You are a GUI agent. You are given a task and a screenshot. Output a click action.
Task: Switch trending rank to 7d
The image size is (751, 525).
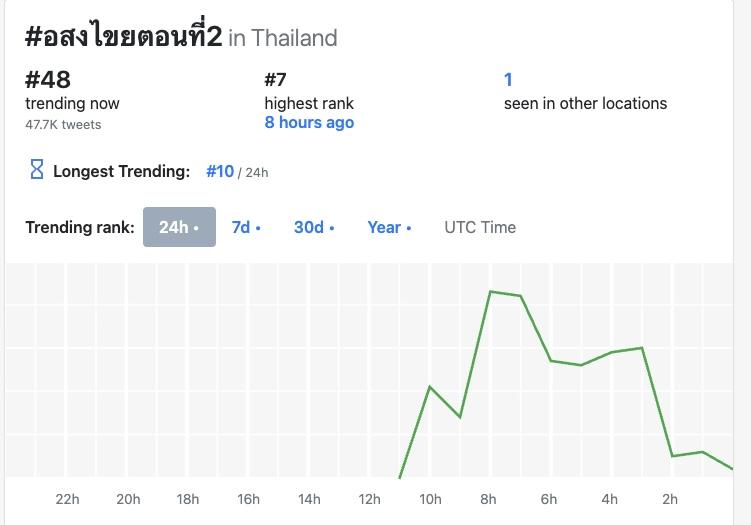pos(246,227)
